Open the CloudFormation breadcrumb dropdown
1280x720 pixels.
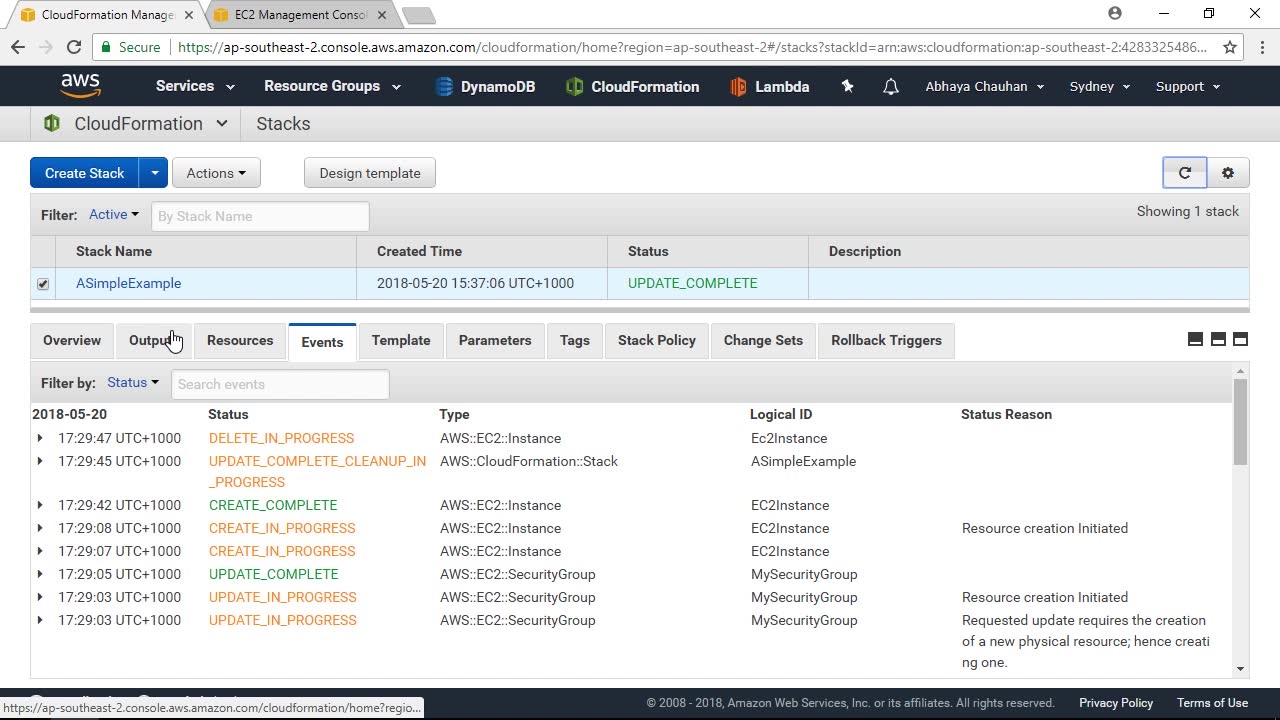pyautogui.click(x=222, y=124)
